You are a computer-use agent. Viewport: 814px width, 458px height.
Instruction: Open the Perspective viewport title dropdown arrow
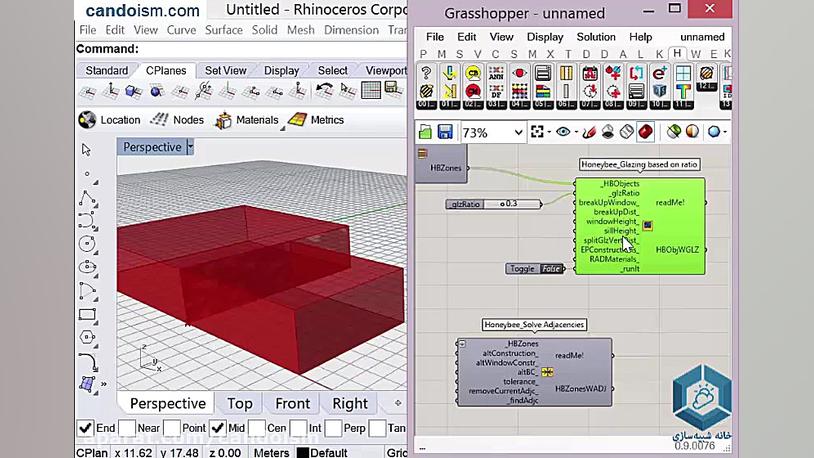(190, 147)
